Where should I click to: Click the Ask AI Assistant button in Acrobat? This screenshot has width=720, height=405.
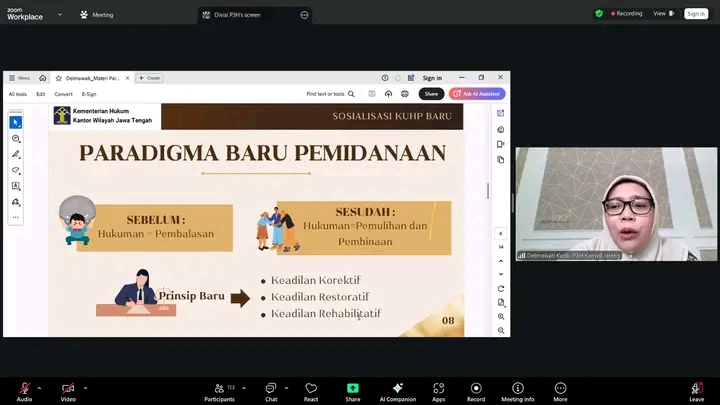coord(477,94)
